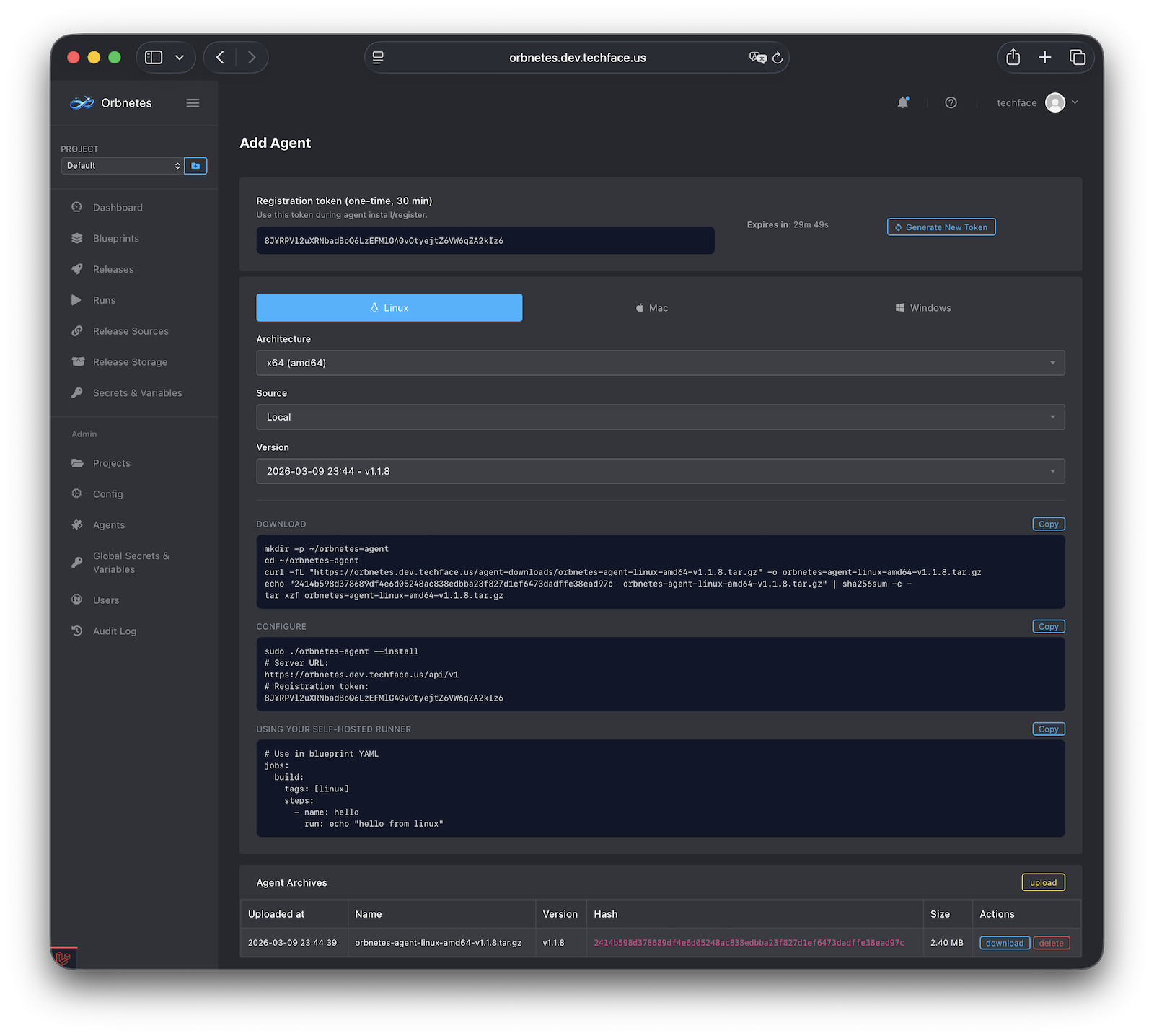Reload the page using the refresh icon
This screenshot has width=1154, height=1036.
pos(778,58)
